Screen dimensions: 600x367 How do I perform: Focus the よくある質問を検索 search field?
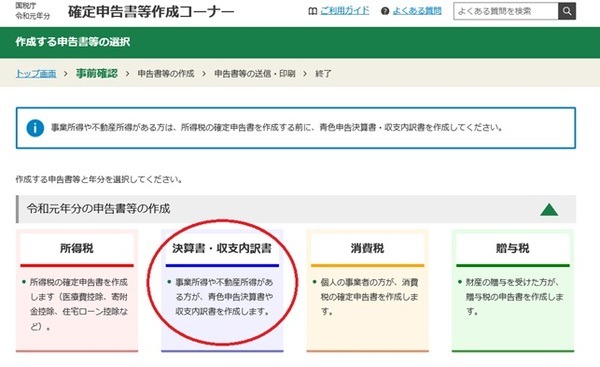coord(505,11)
